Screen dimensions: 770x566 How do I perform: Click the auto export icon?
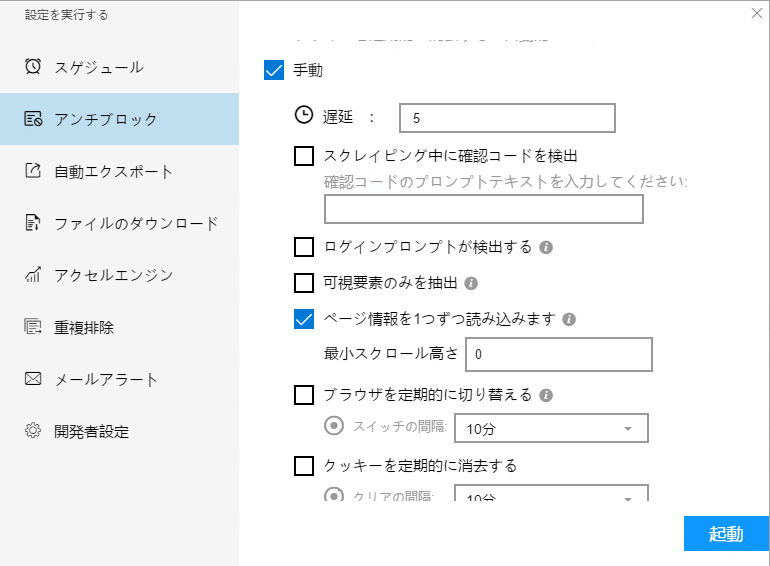pyautogui.click(x=33, y=171)
